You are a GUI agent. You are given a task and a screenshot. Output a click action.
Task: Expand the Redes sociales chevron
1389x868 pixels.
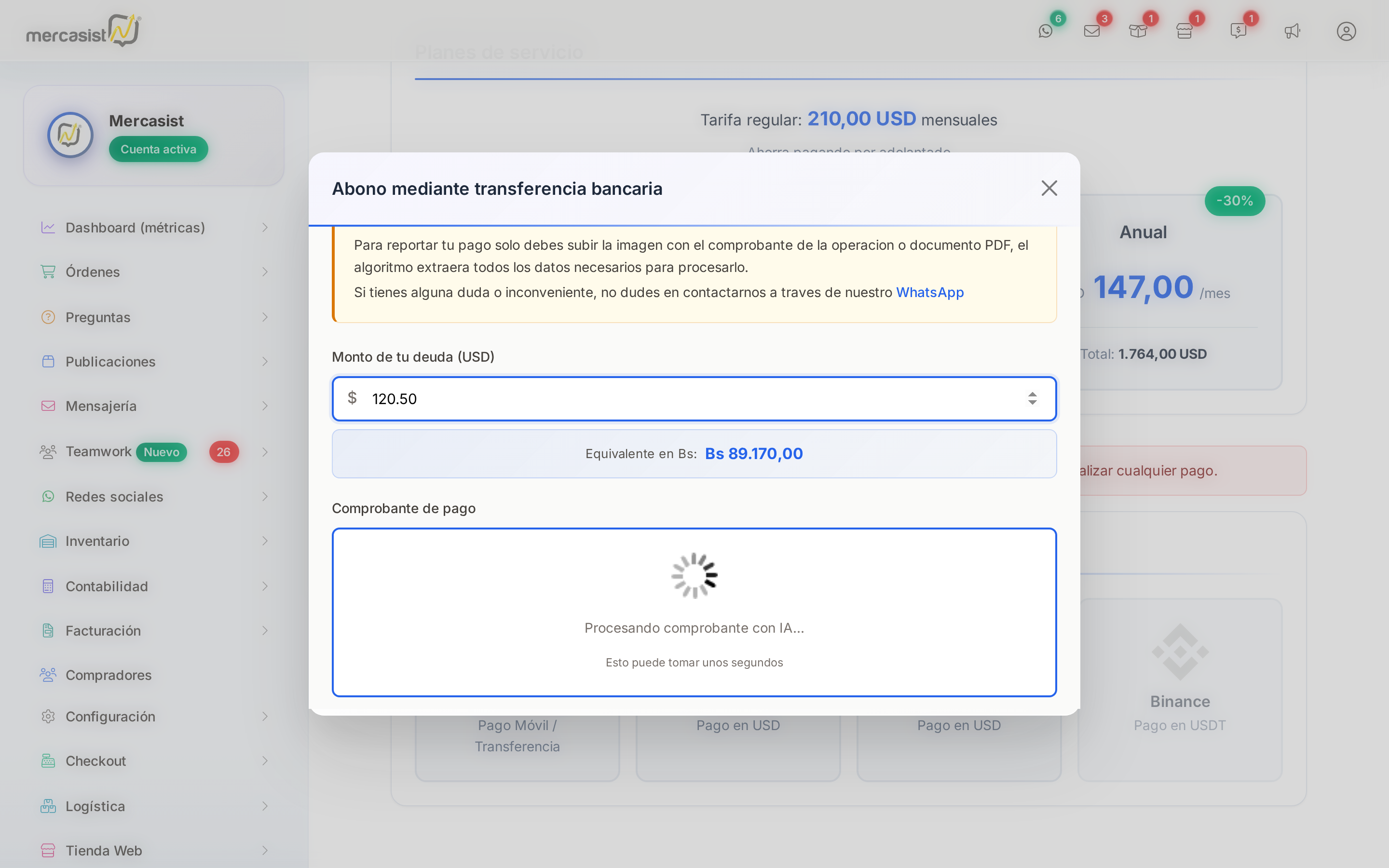(265, 496)
